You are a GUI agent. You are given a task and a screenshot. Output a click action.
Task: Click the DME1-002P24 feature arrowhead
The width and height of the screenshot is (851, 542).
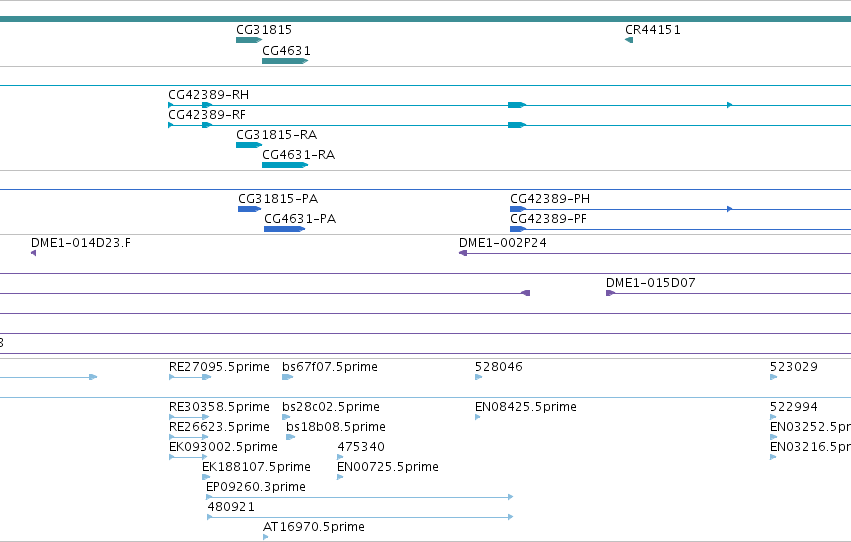tap(463, 253)
